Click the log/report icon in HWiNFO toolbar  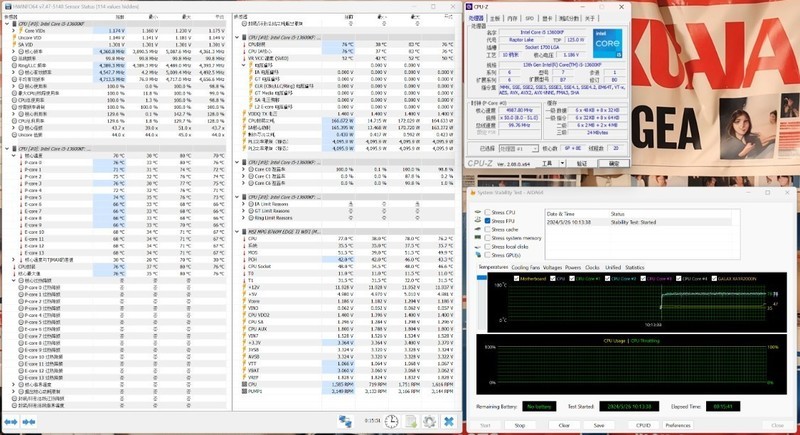tap(411, 421)
